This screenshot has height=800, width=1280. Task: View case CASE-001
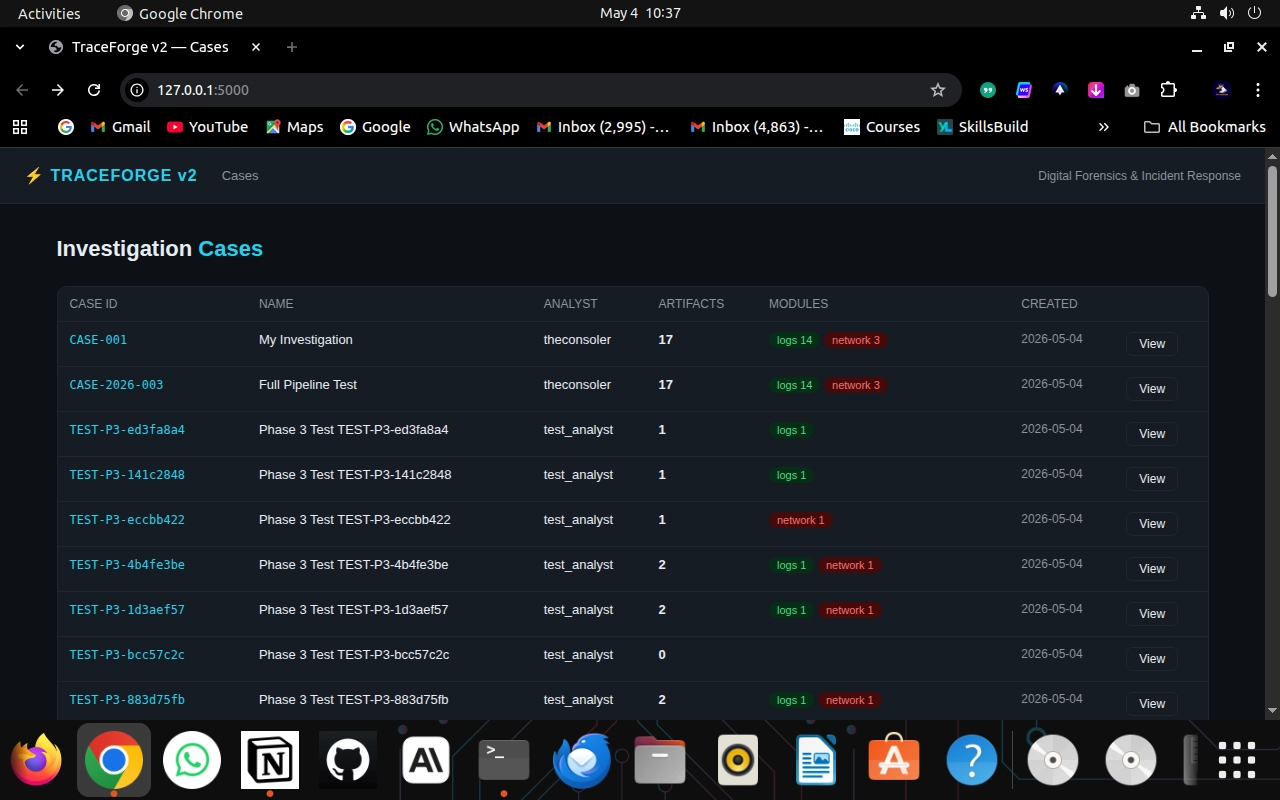coord(1152,344)
